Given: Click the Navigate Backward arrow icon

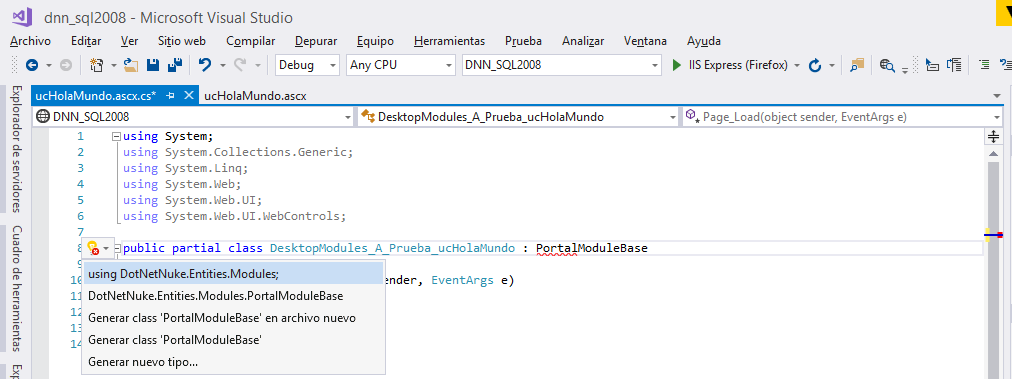Looking at the screenshot, I should click(31, 65).
